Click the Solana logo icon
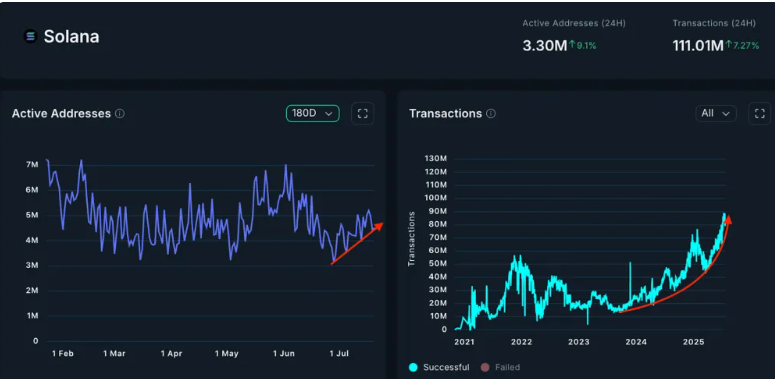This screenshot has width=775, height=379. pyautogui.click(x=31, y=36)
